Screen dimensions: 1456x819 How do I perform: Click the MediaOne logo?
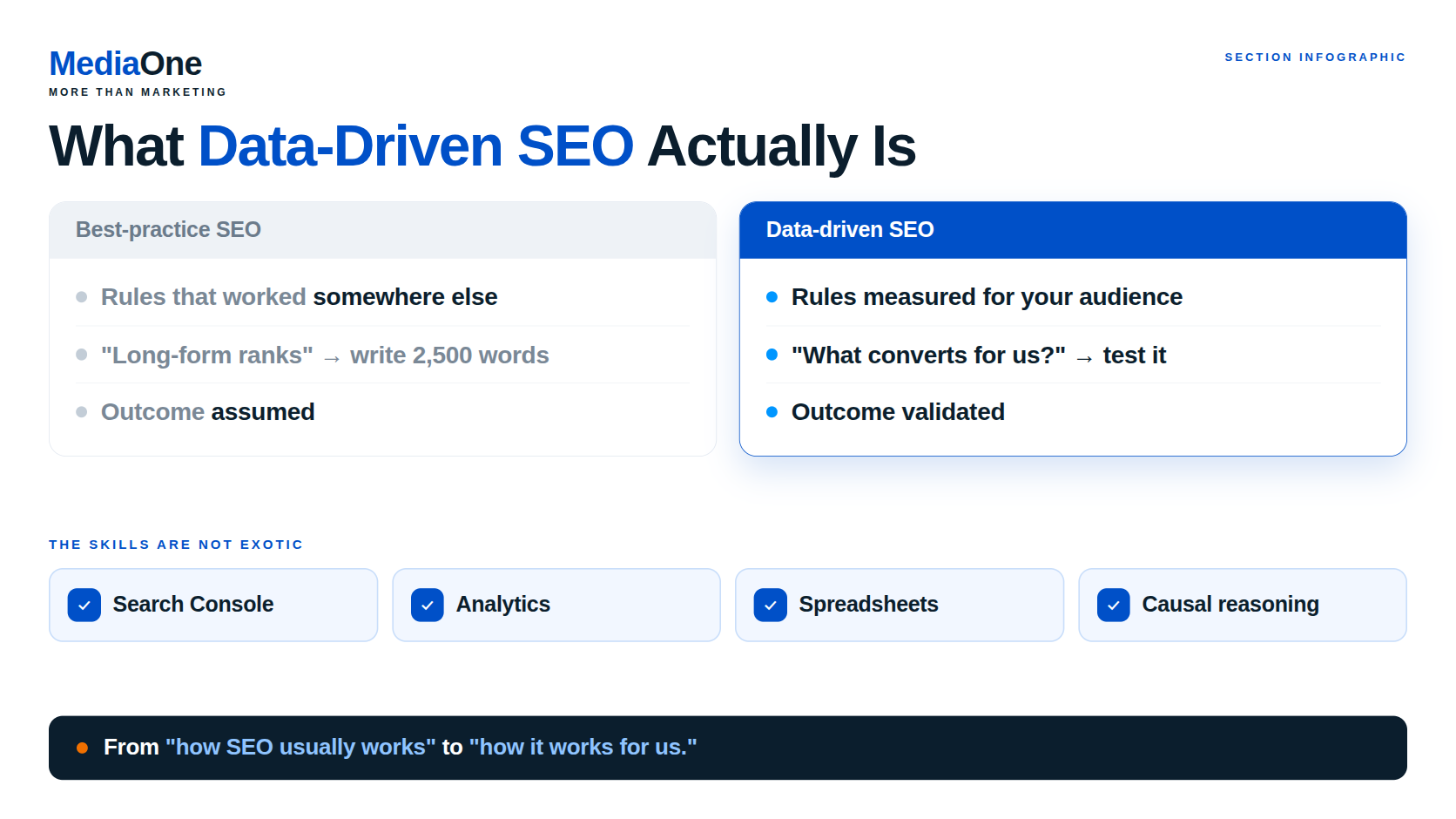point(125,64)
